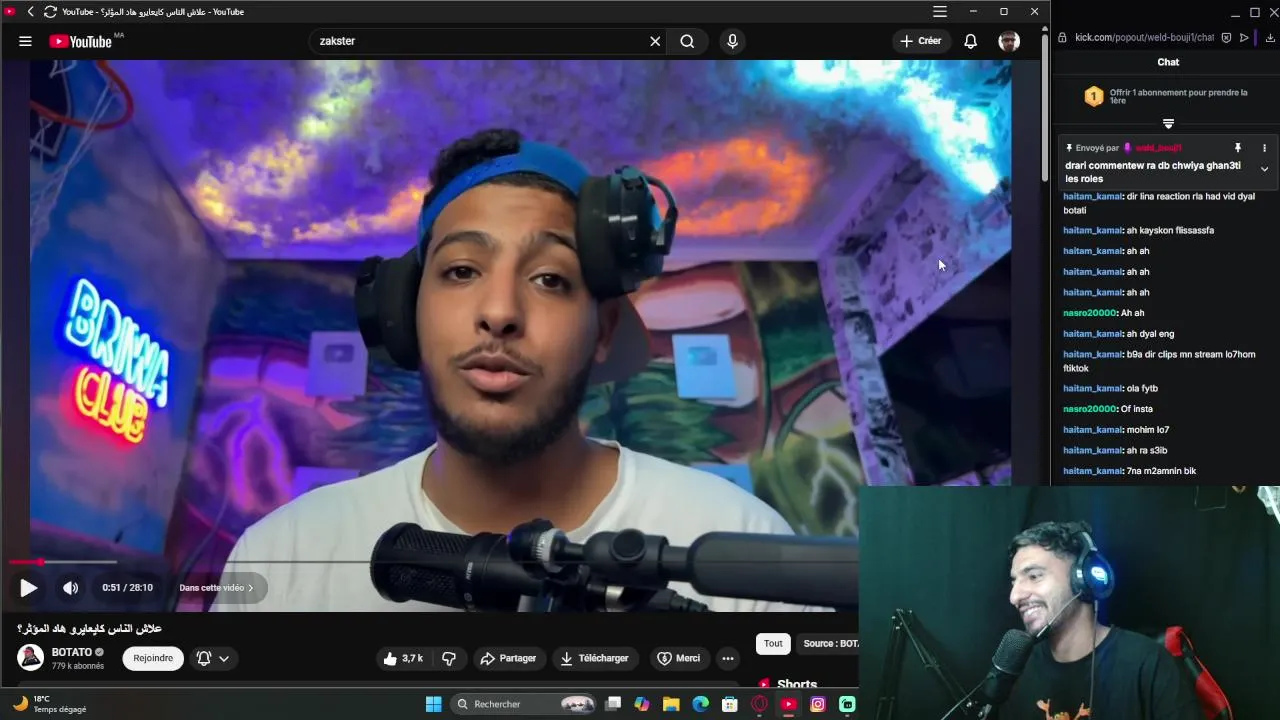The height and width of the screenshot is (720, 1280).
Task: Open pinned message three-dot options
Action: (x=1264, y=148)
